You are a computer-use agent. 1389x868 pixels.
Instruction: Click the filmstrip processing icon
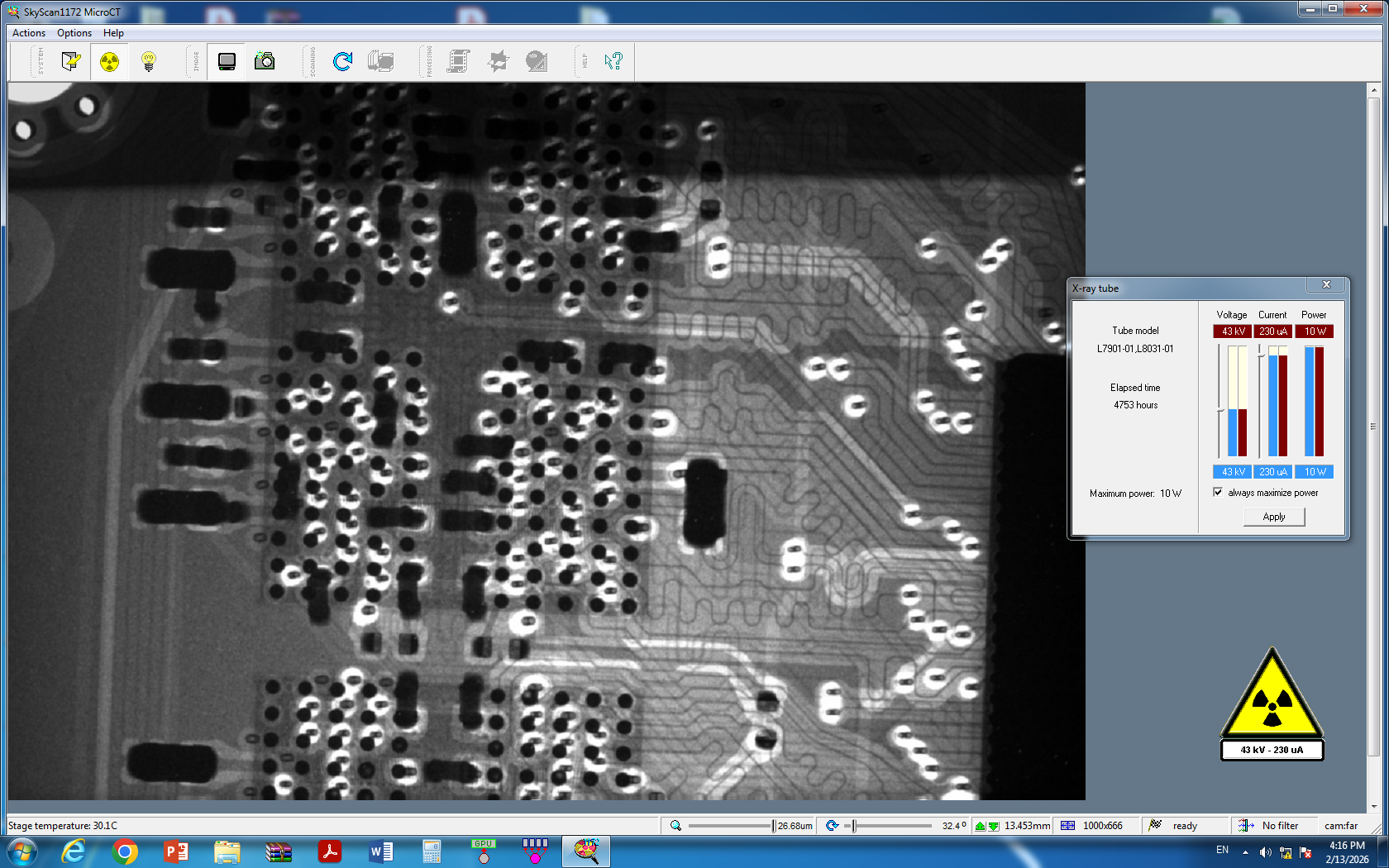(x=458, y=61)
